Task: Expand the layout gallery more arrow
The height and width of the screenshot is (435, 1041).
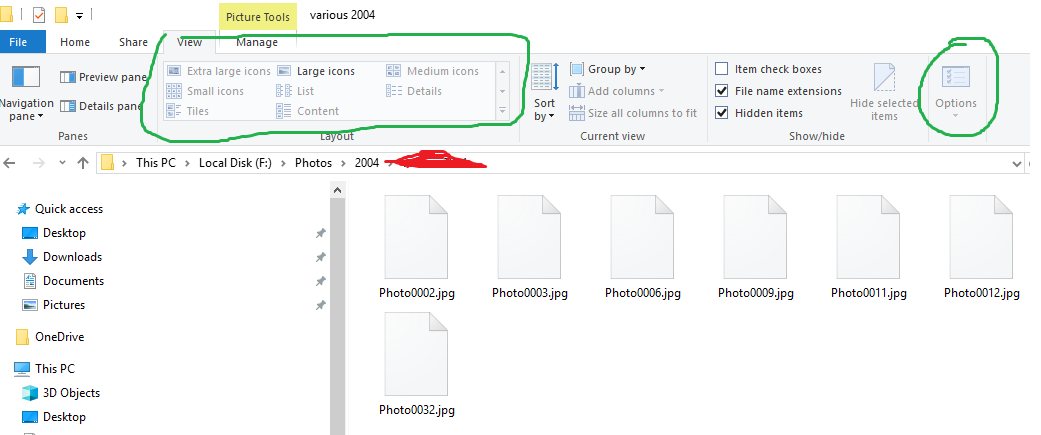Action: pos(503,111)
